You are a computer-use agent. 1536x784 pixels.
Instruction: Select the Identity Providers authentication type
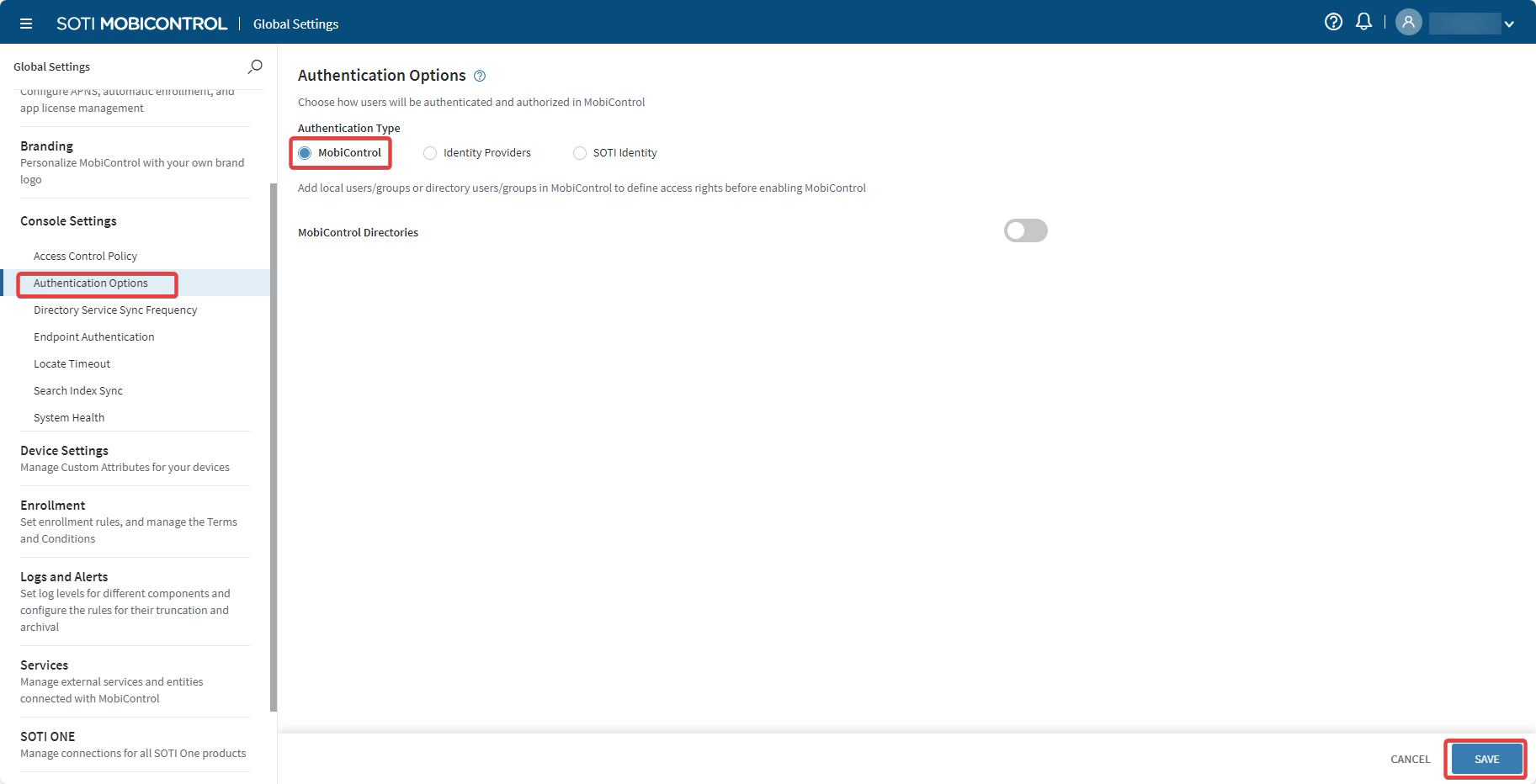point(430,152)
